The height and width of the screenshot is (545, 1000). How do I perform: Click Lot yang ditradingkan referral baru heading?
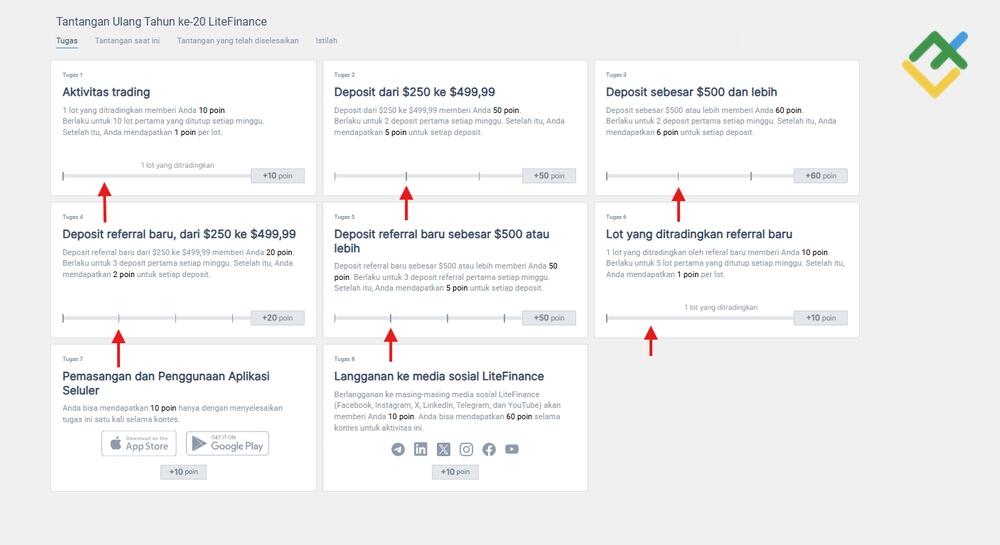[x=699, y=235]
